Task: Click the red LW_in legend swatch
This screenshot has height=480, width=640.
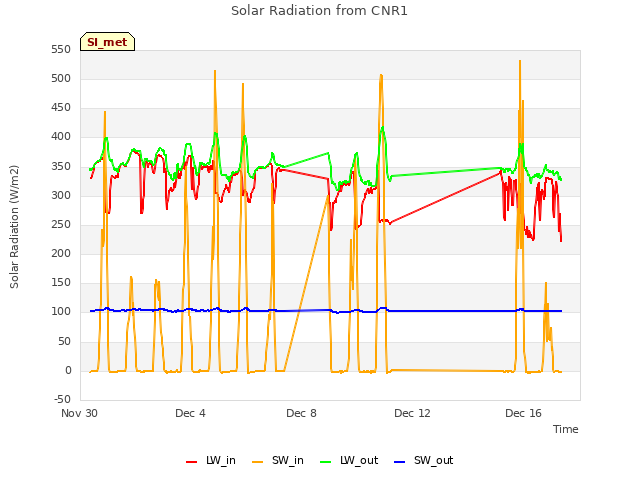Action: click(191, 462)
